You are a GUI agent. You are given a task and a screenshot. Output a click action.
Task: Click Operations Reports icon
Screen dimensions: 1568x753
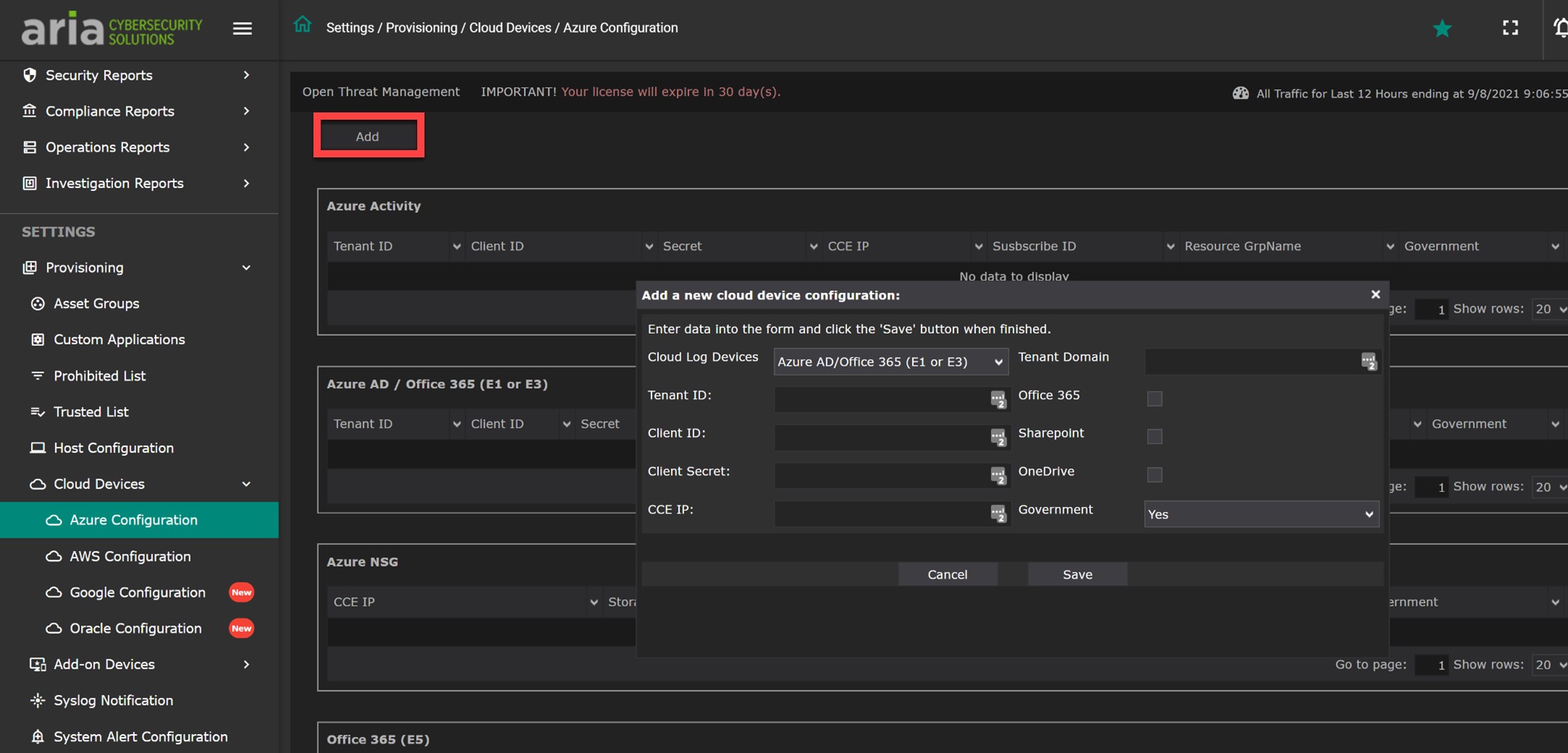30,147
